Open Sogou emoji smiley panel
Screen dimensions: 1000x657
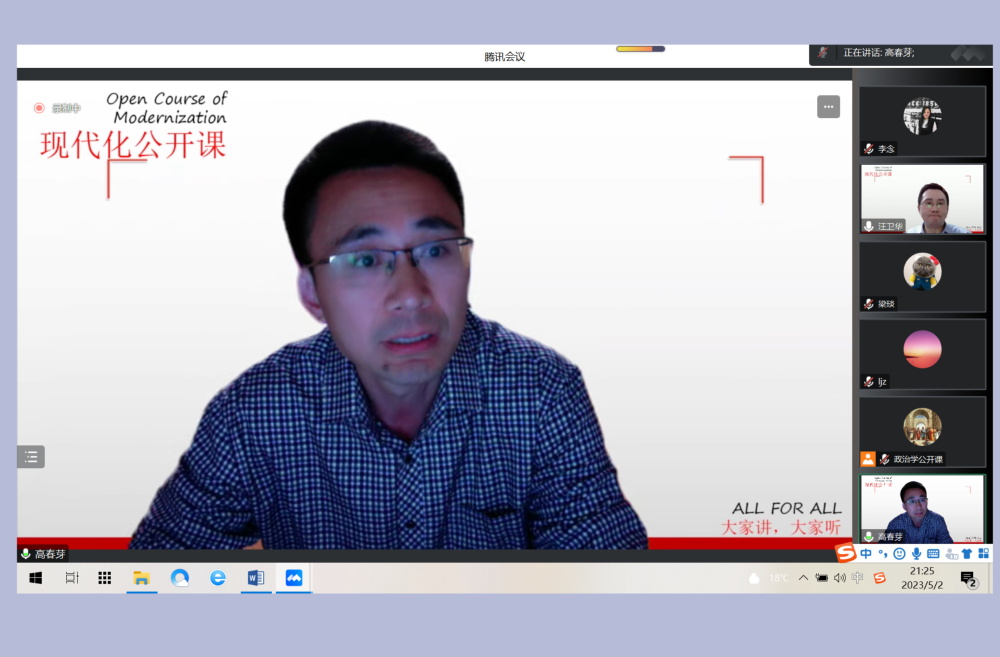pos(899,554)
